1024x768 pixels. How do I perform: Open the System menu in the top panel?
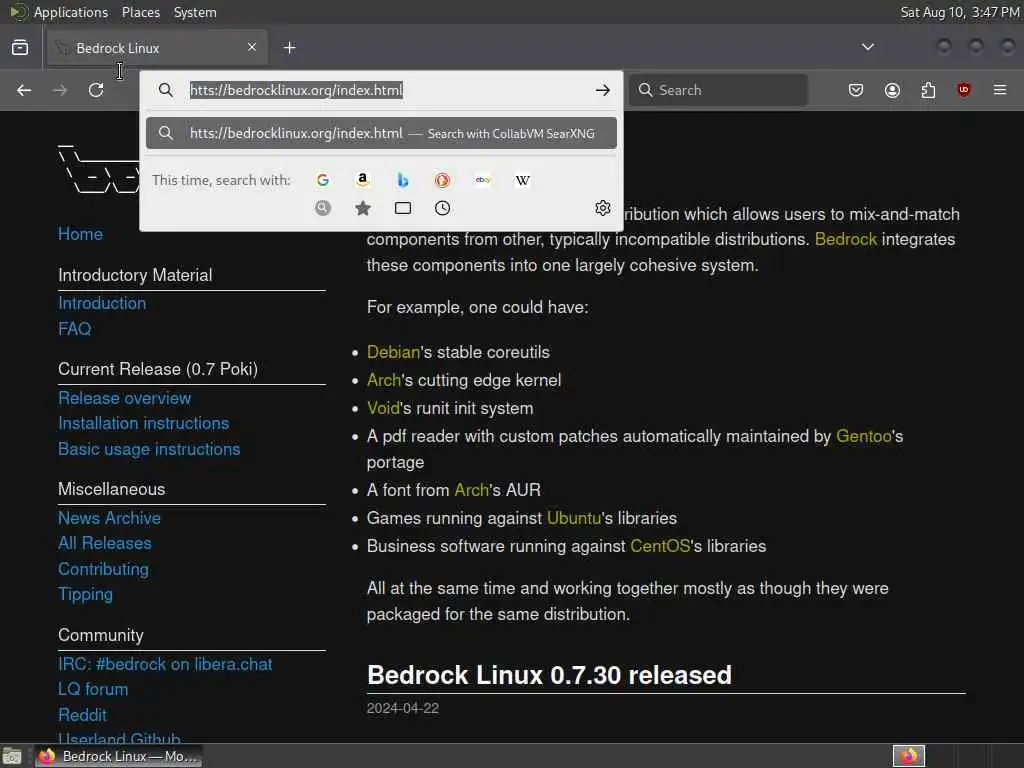click(195, 12)
